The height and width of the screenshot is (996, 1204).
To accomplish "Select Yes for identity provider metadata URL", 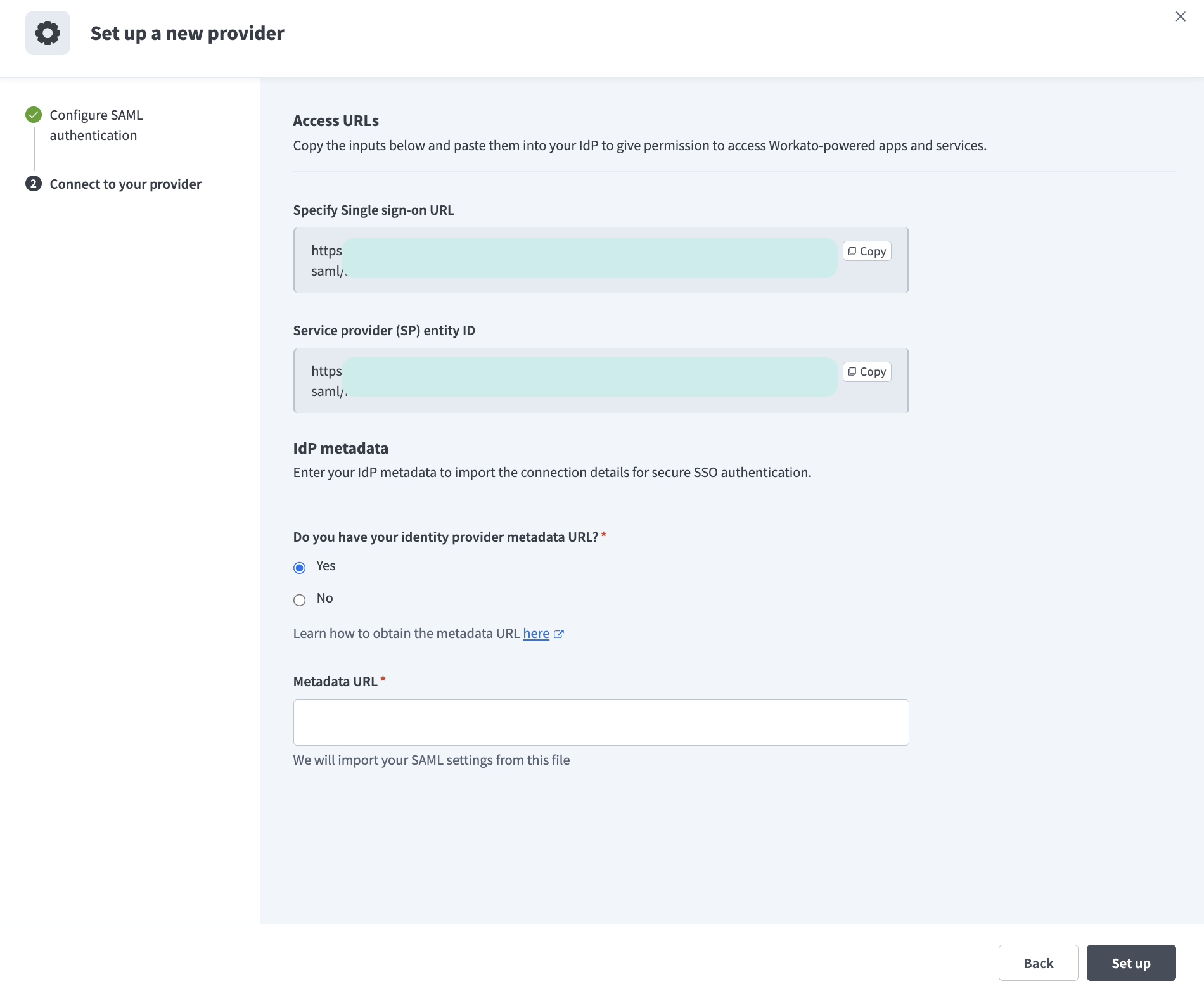I will tap(299, 568).
